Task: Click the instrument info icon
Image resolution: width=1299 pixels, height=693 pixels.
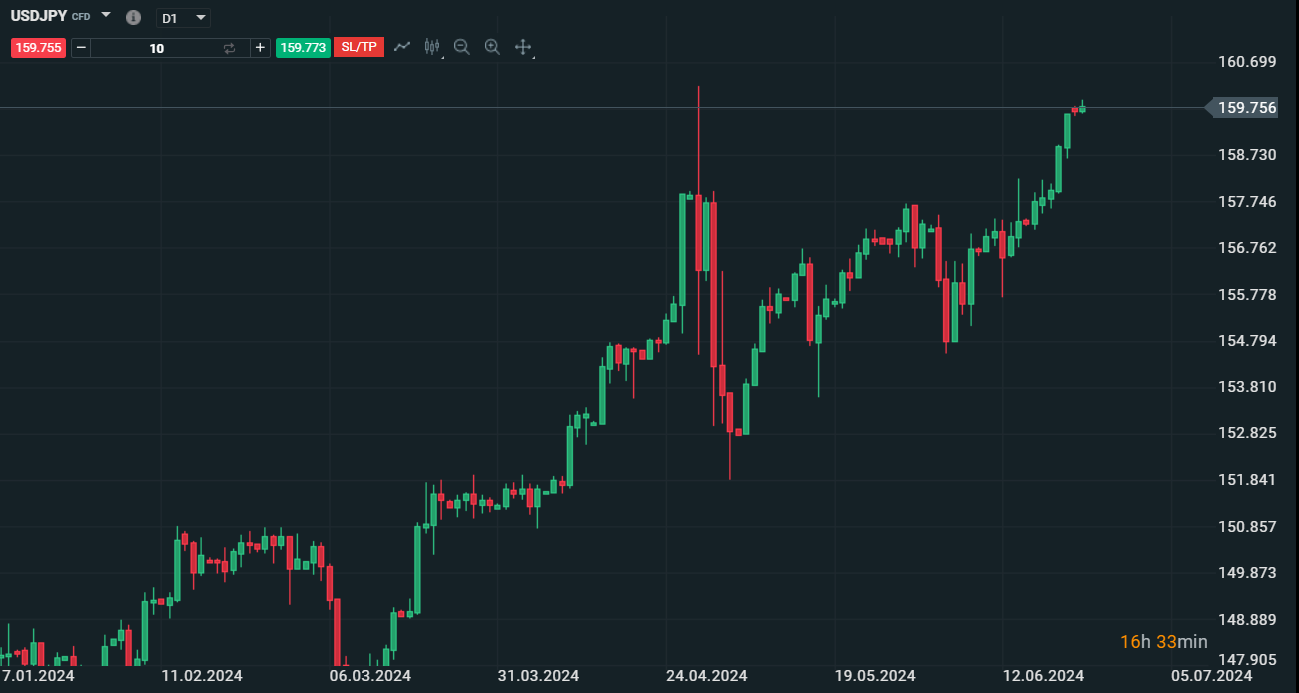Action: (134, 18)
